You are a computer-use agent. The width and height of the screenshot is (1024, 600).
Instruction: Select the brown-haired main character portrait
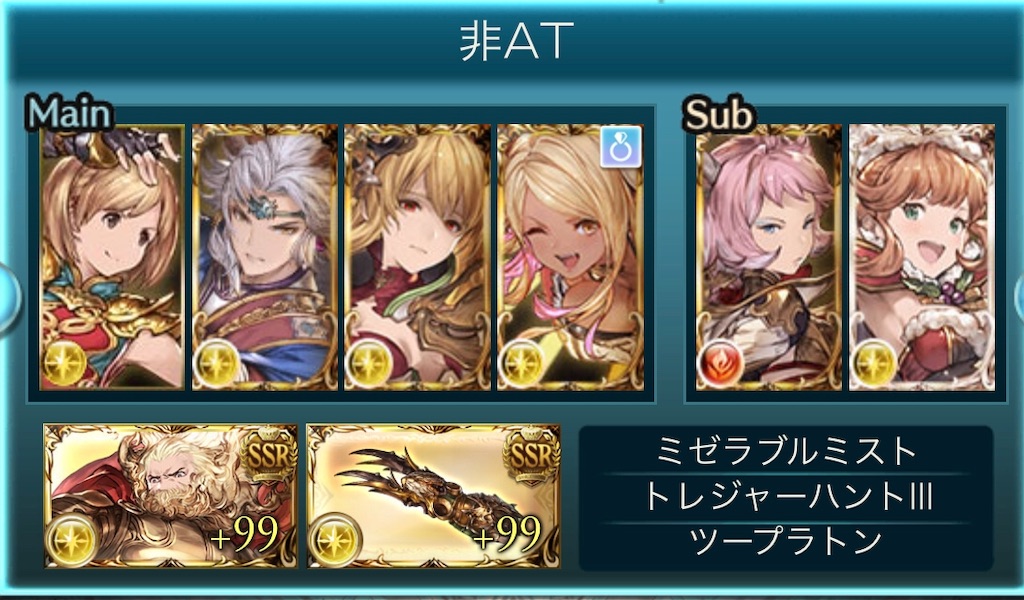(x=112, y=257)
